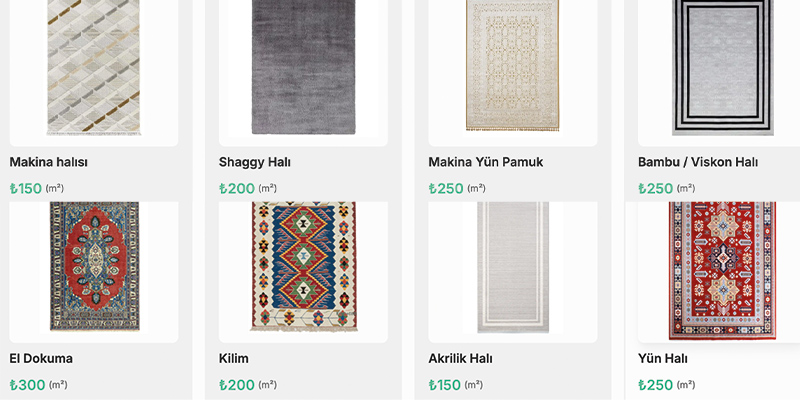800x400 pixels.
Task: Click the ₺150 price under Akrilik Halı
Action: (x=445, y=385)
